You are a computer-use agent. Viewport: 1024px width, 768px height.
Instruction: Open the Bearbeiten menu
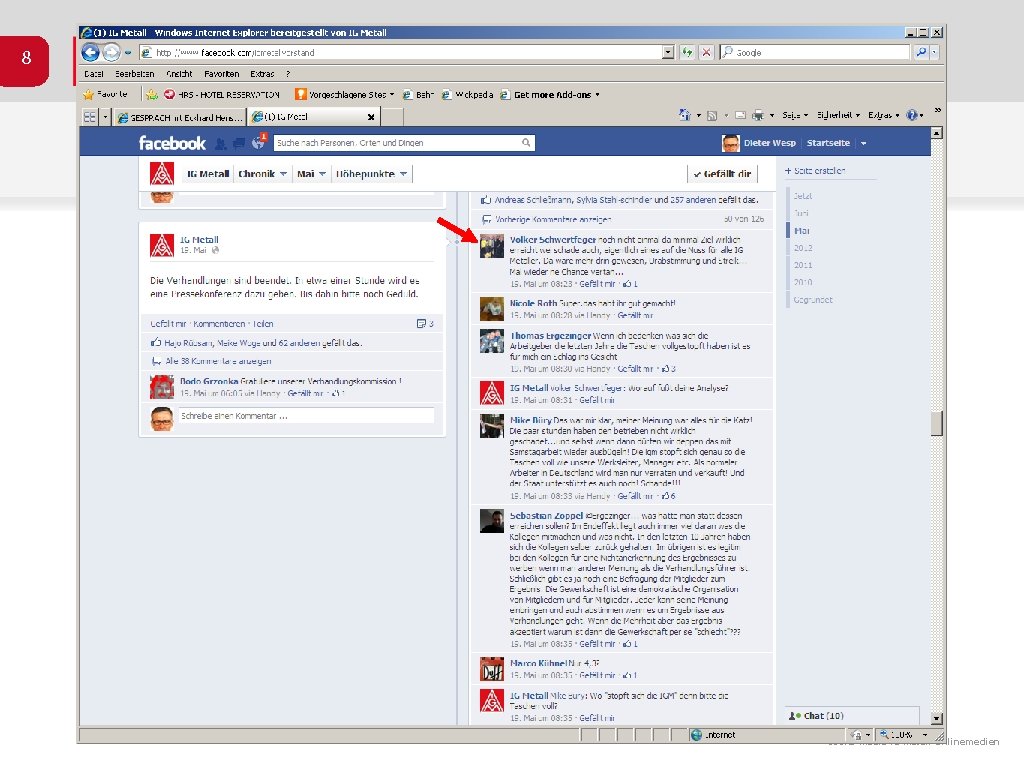click(135, 74)
